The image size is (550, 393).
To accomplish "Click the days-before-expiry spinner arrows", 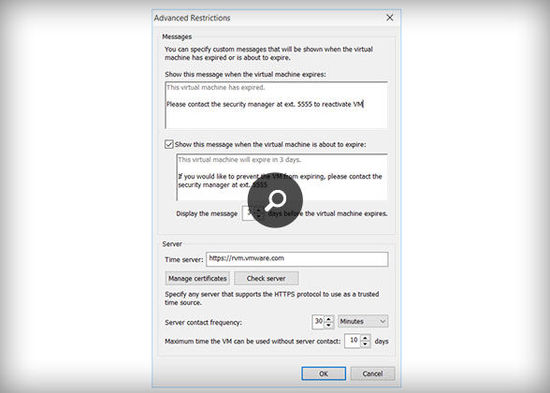I will point(259,213).
